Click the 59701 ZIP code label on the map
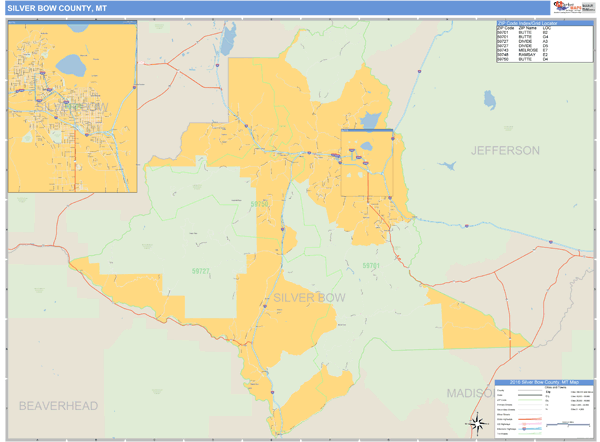The width and height of the screenshot is (600, 442). (x=371, y=266)
